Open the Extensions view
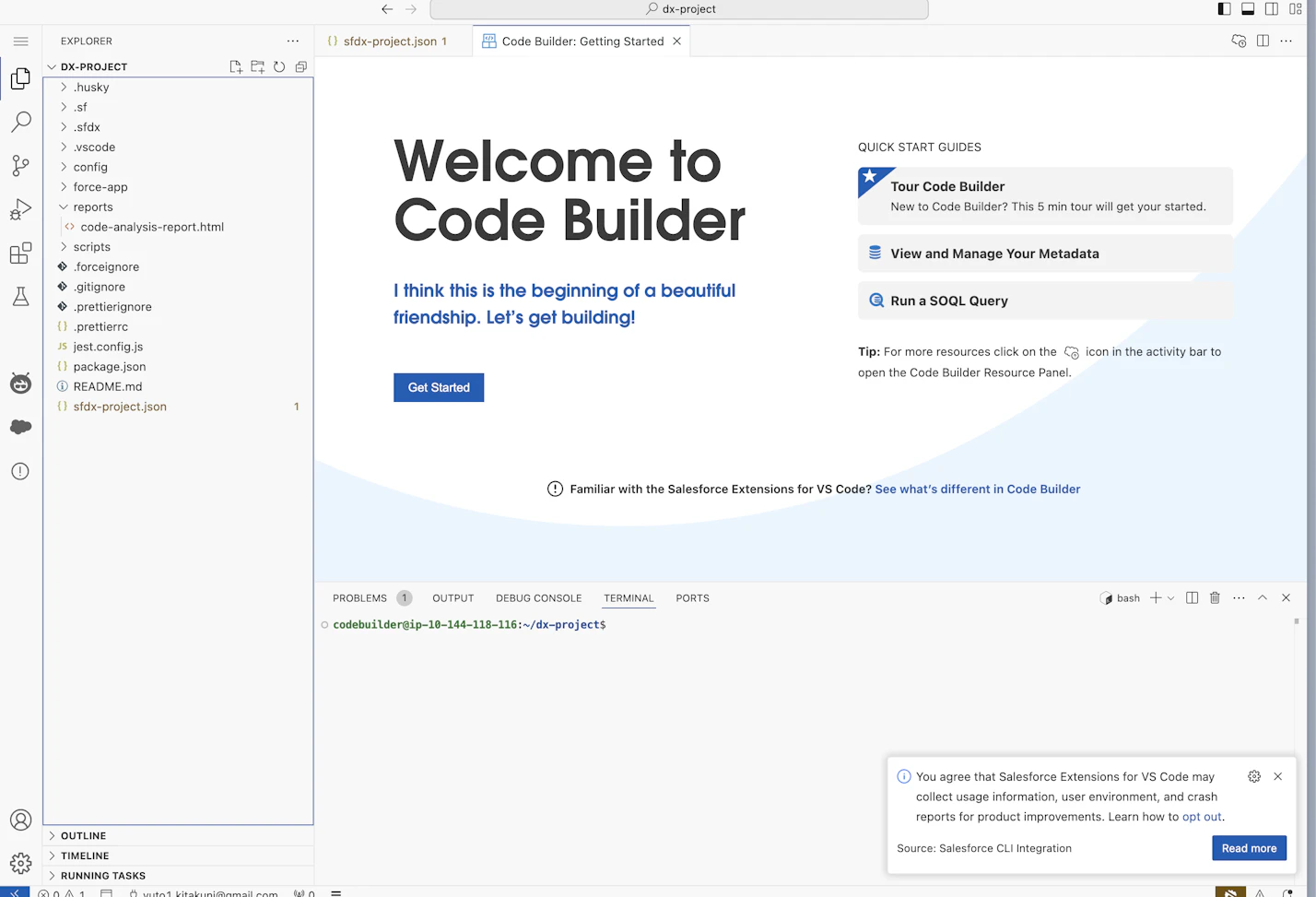 (20, 254)
